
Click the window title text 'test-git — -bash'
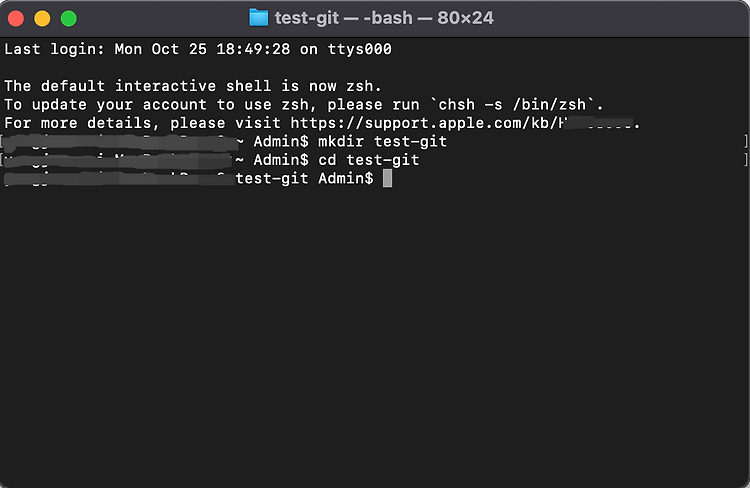(x=343, y=18)
